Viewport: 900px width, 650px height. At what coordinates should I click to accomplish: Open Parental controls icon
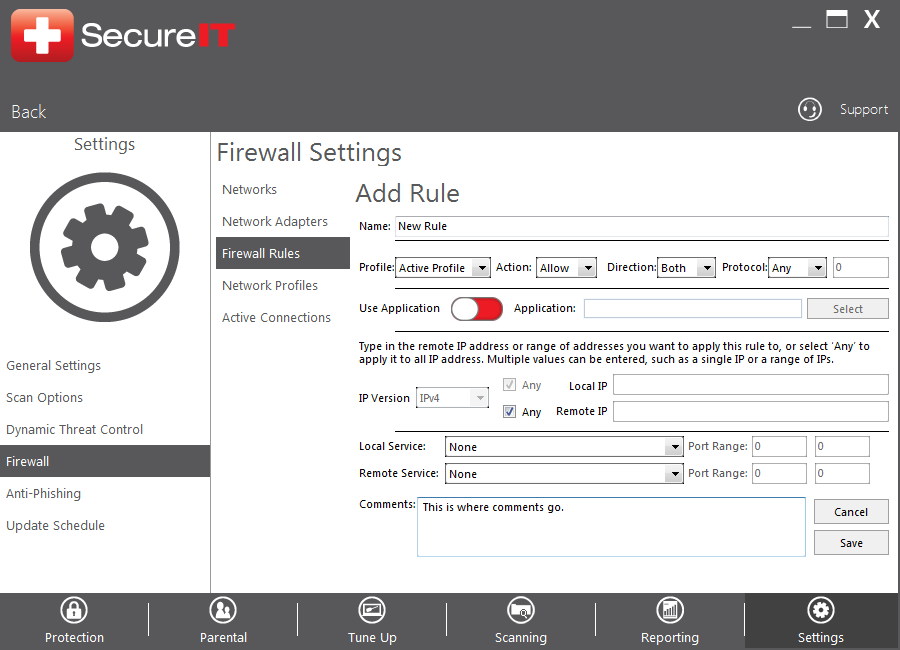point(223,610)
